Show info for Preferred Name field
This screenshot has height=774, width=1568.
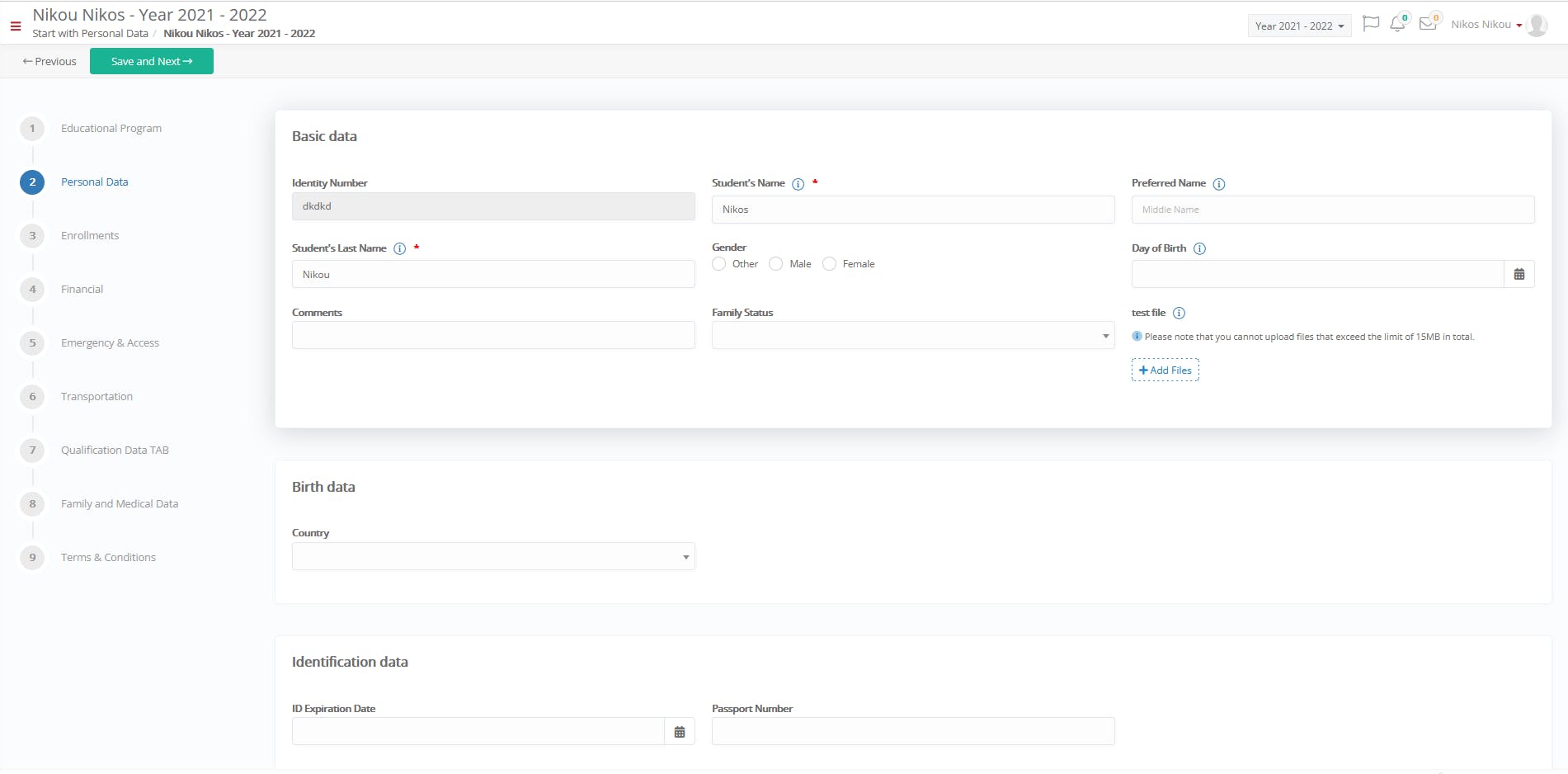tap(1219, 184)
